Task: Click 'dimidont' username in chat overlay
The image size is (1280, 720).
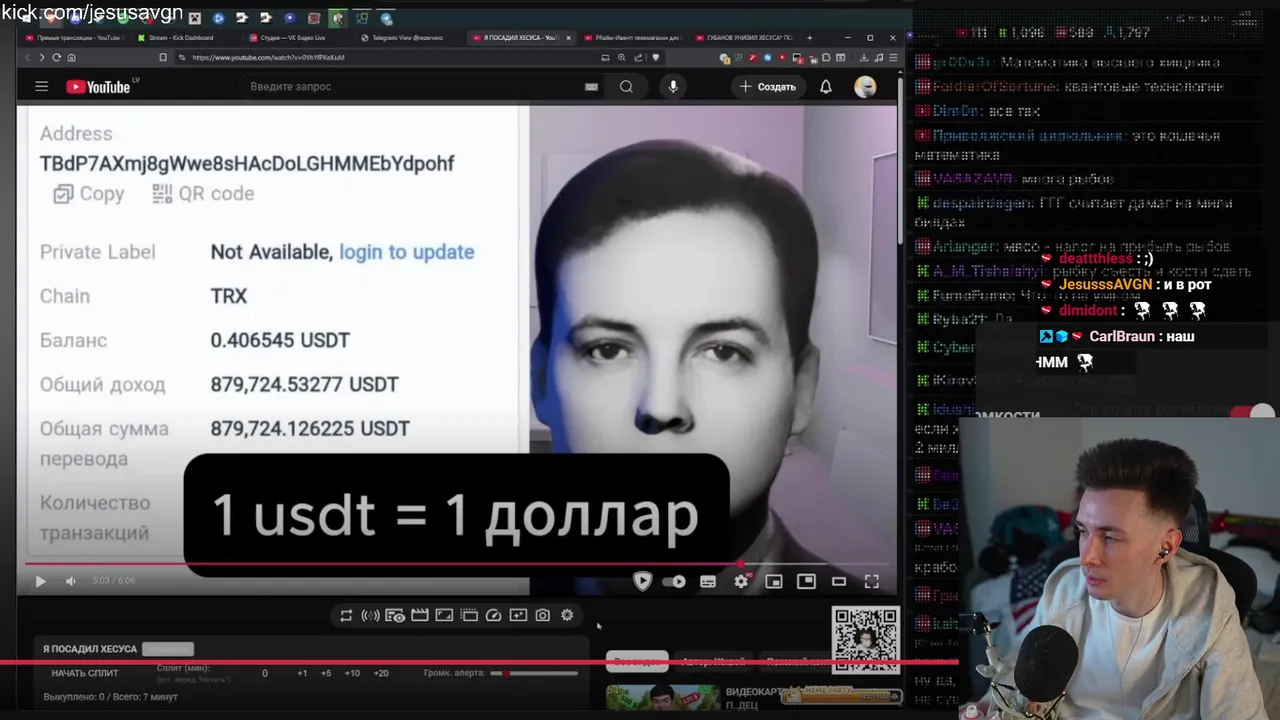Action: [x=1088, y=311]
